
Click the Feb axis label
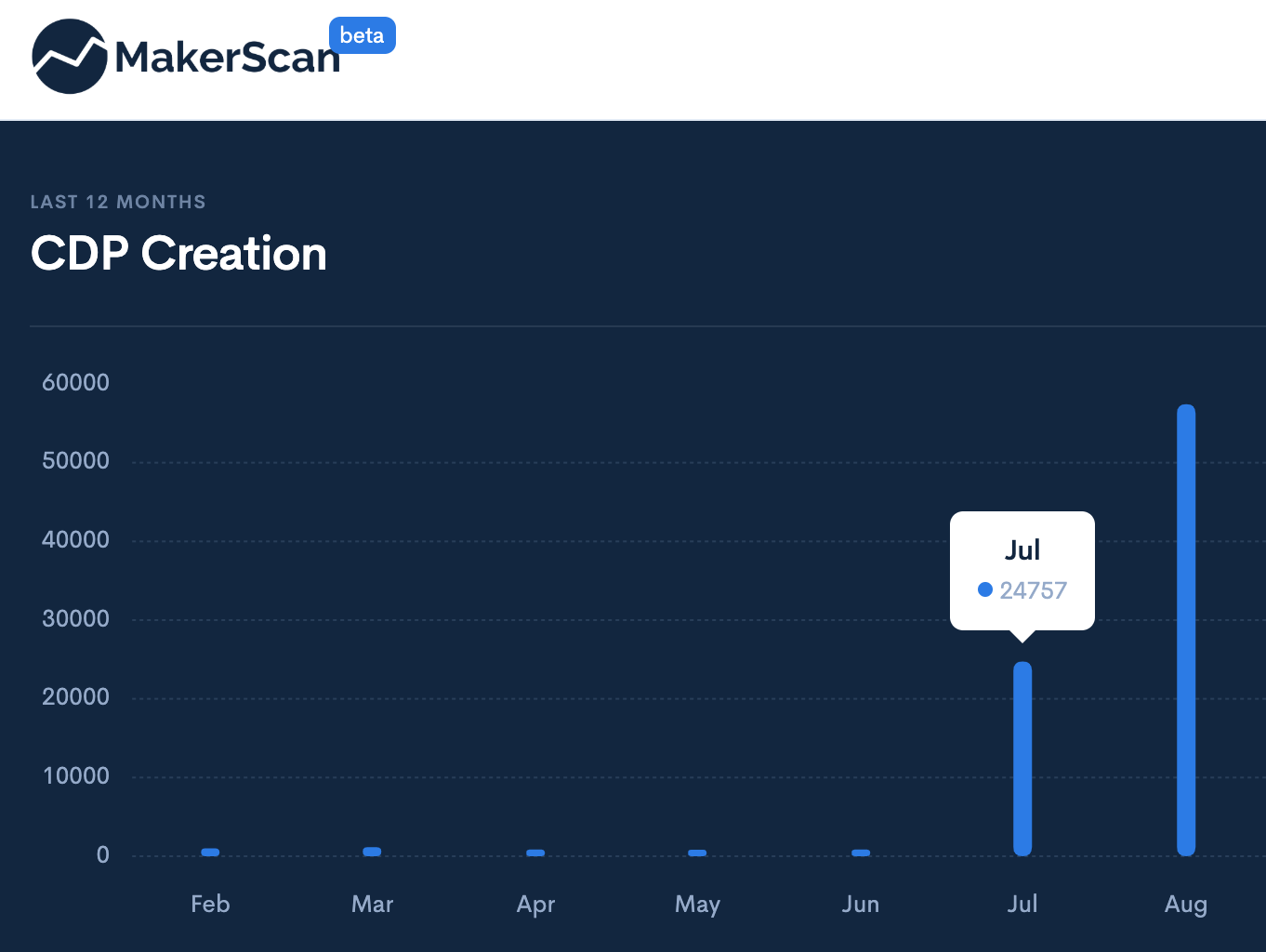tap(210, 904)
